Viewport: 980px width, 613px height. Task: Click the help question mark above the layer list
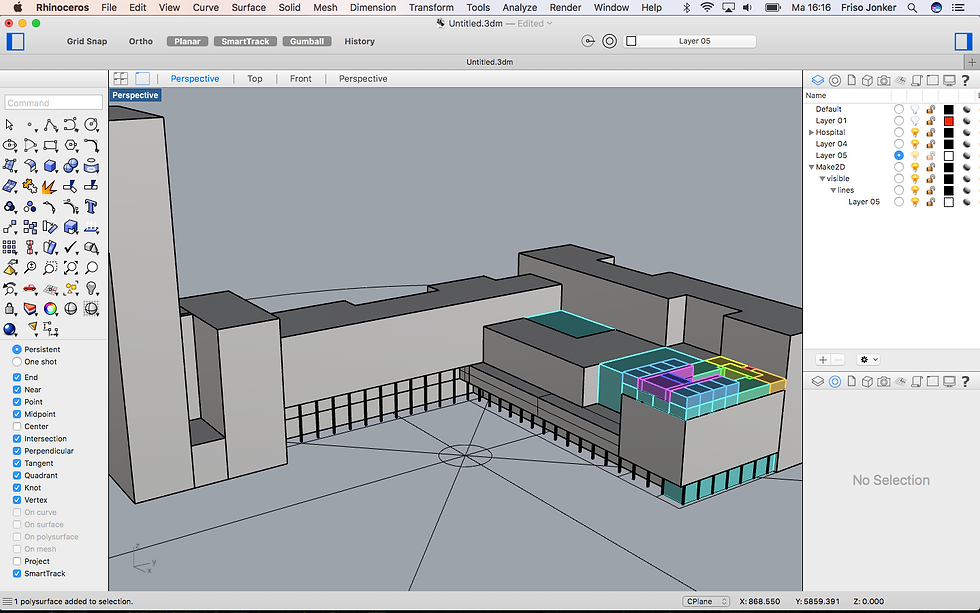(x=965, y=81)
